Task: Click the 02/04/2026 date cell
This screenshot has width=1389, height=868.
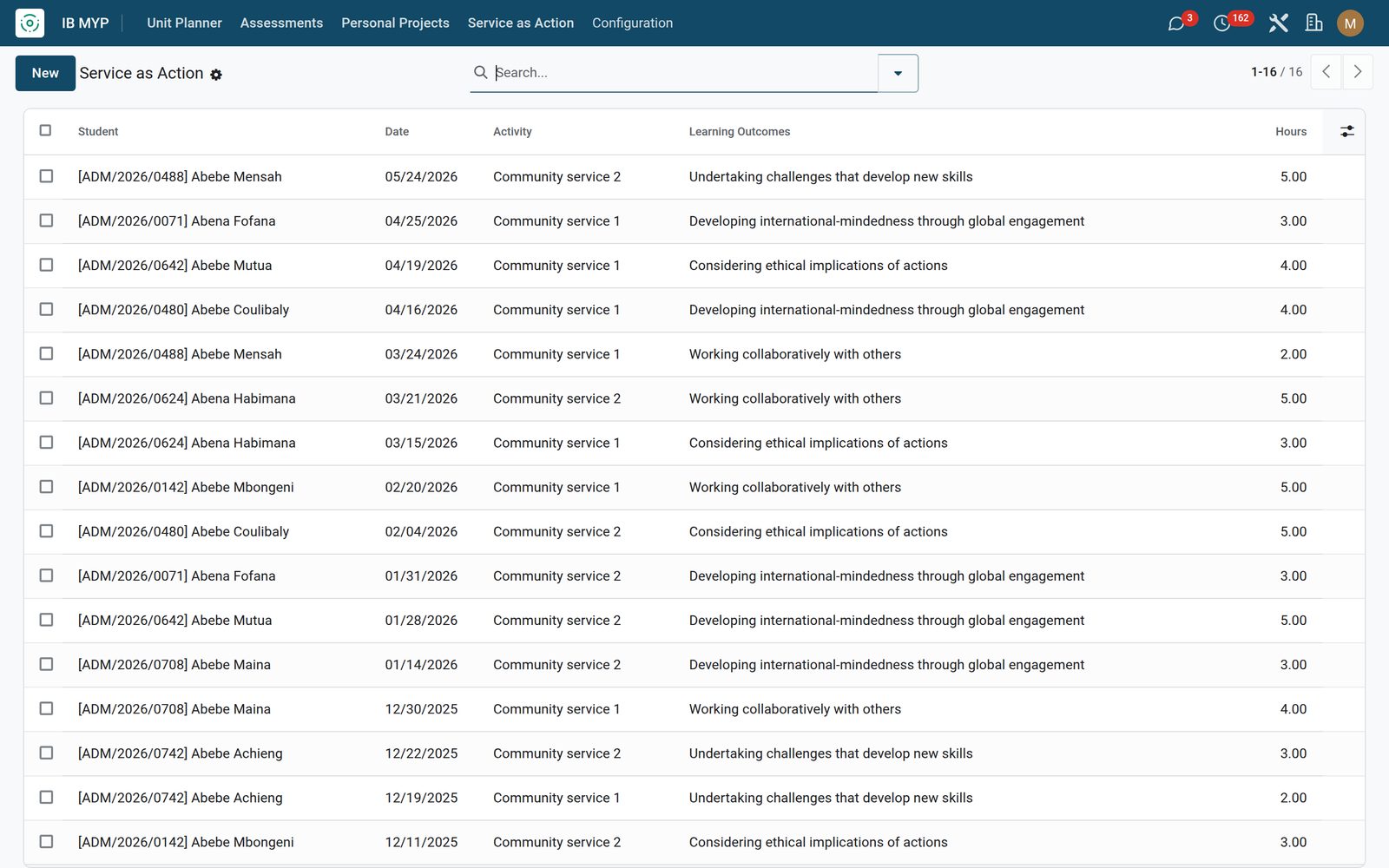Action: point(421,531)
